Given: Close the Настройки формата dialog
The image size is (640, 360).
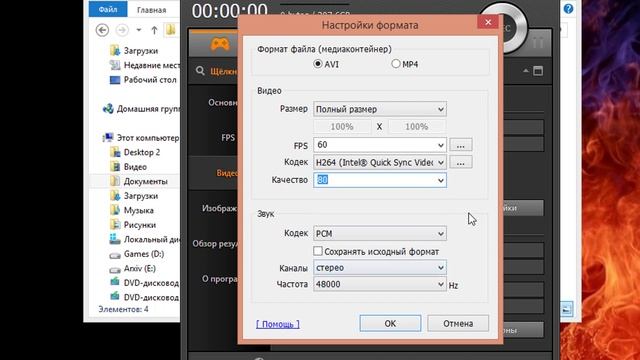Looking at the screenshot, I should [x=488, y=22].
